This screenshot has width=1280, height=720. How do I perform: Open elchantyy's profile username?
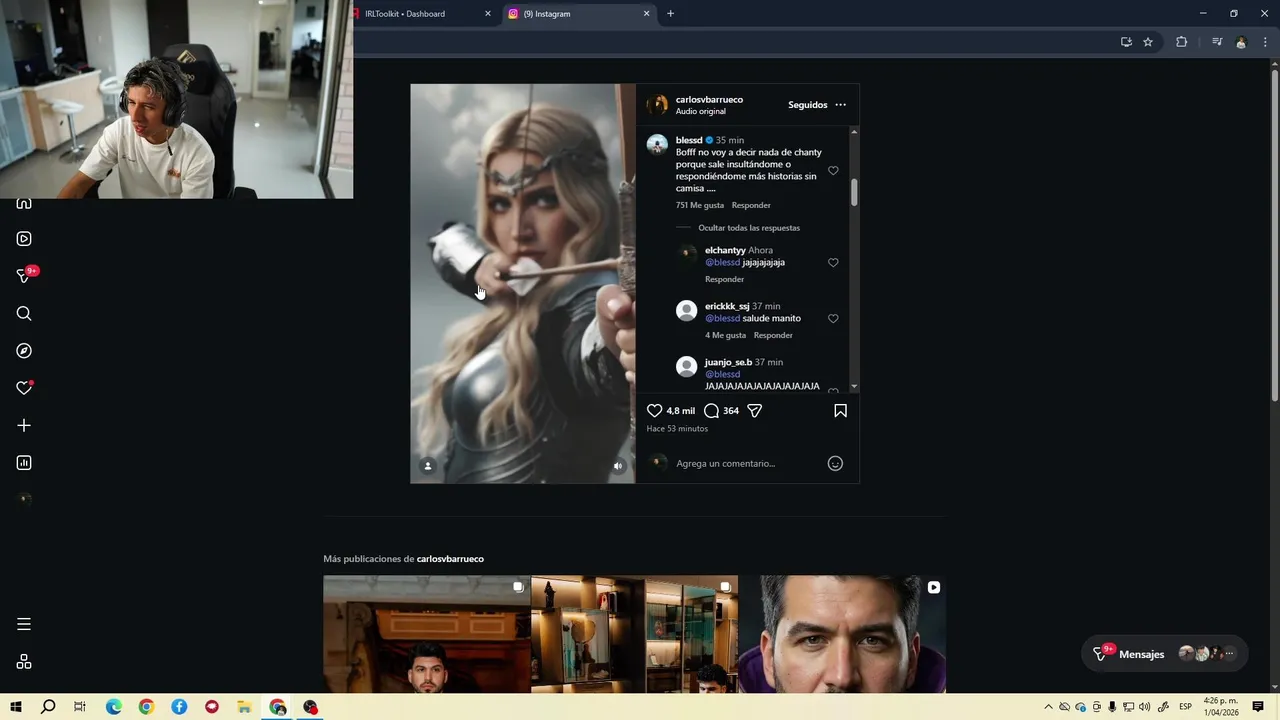725,250
